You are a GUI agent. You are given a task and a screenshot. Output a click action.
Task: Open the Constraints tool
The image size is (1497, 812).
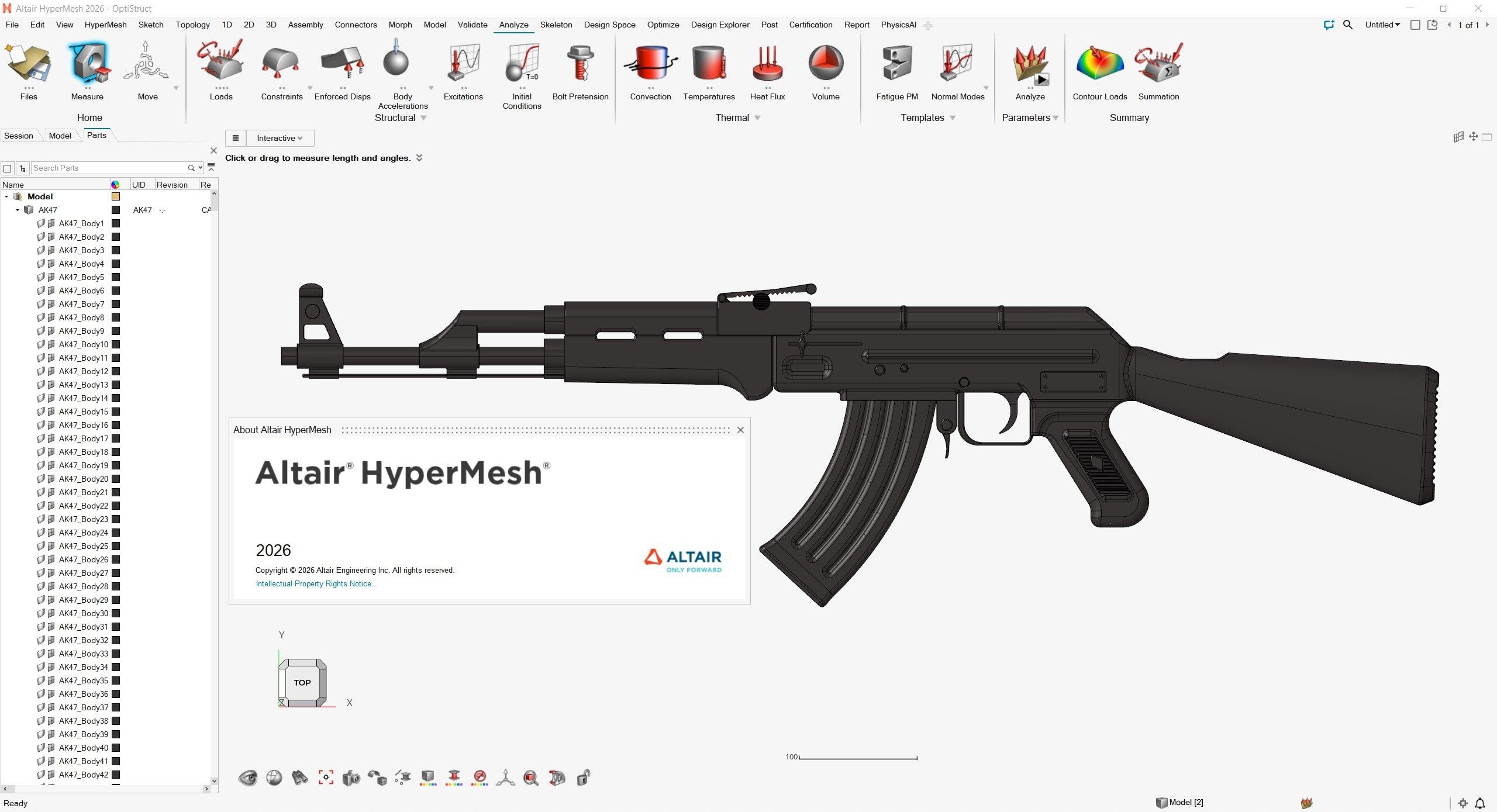click(x=281, y=70)
